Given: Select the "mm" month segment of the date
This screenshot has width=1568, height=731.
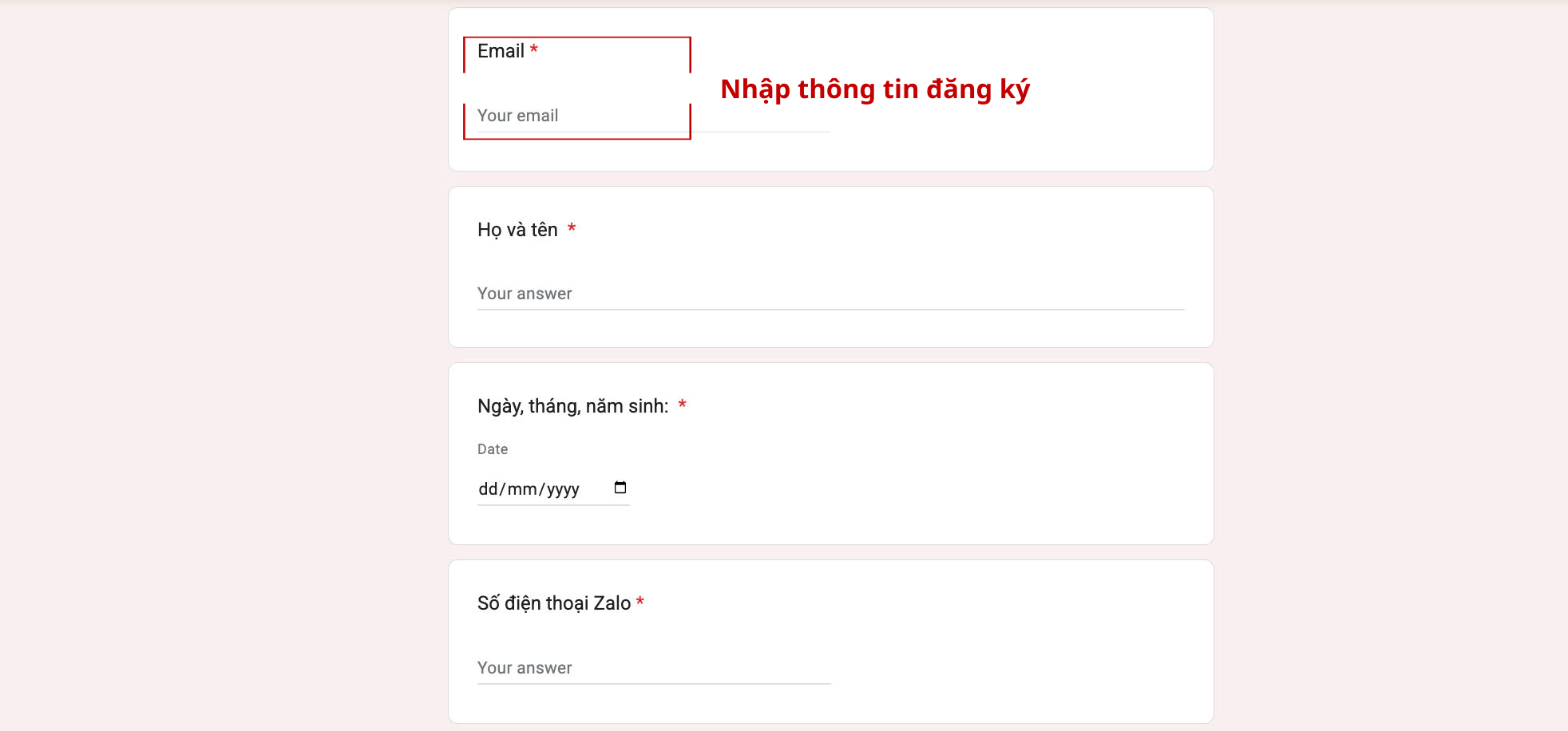Looking at the screenshot, I should 522,489.
